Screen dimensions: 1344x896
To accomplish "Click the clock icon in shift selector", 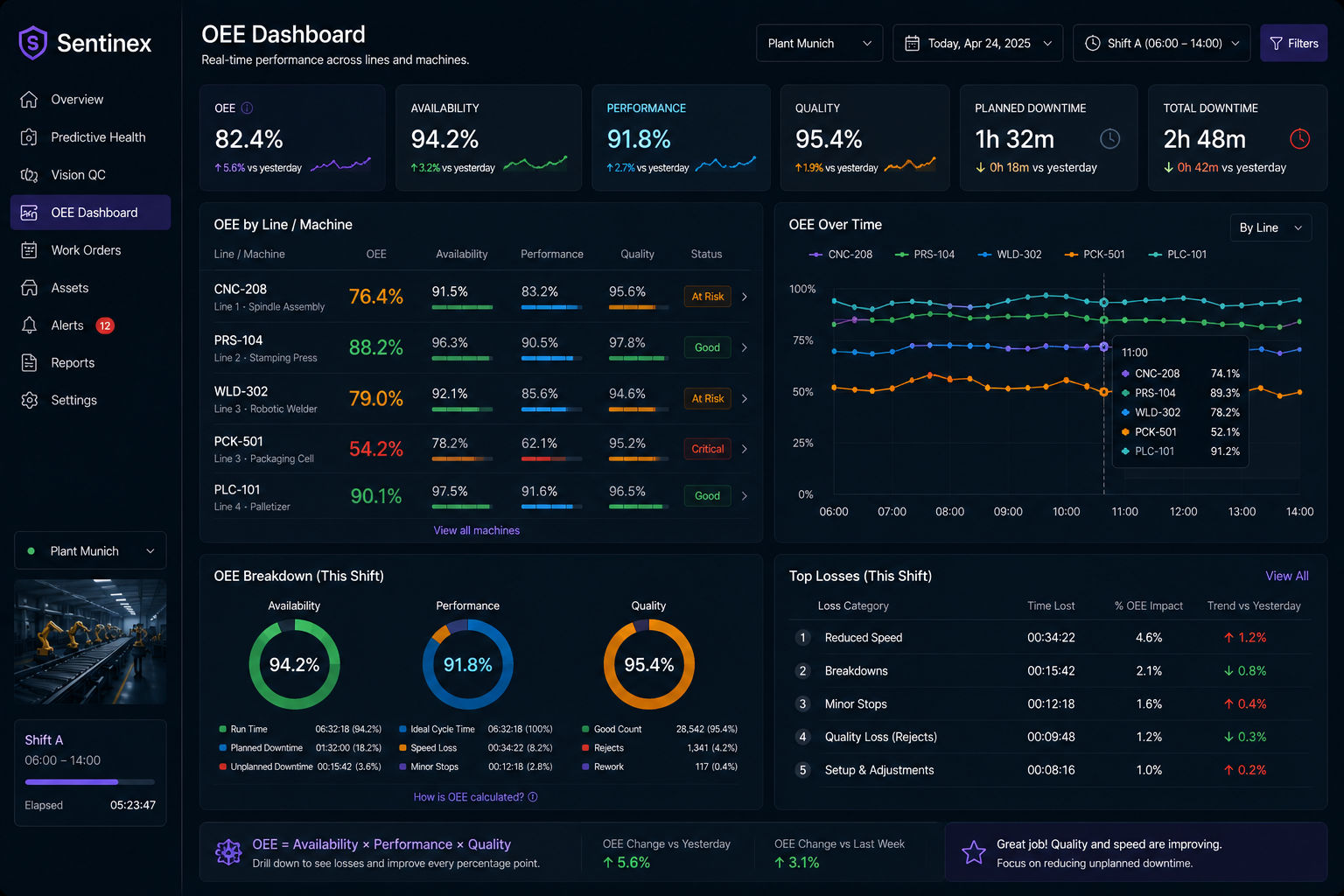I will coord(1092,43).
